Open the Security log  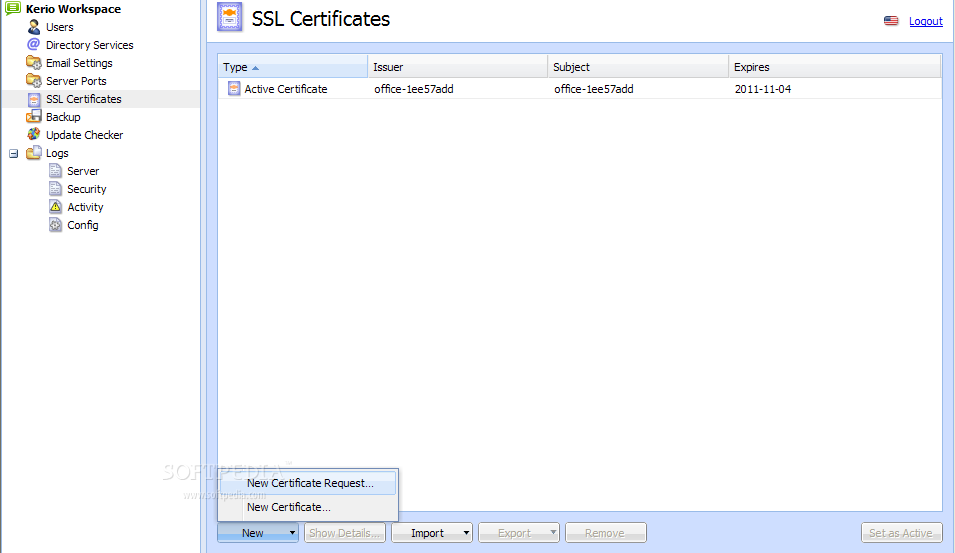click(86, 189)
